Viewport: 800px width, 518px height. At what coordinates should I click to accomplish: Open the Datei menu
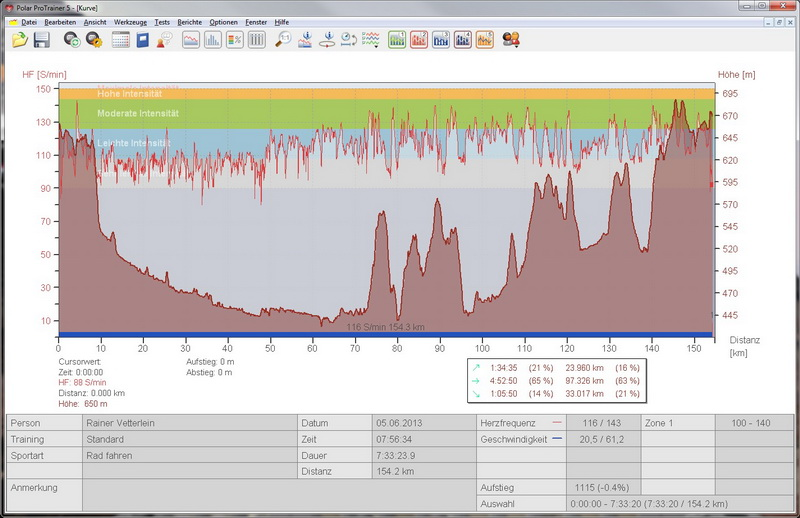[x=28, y=21]
